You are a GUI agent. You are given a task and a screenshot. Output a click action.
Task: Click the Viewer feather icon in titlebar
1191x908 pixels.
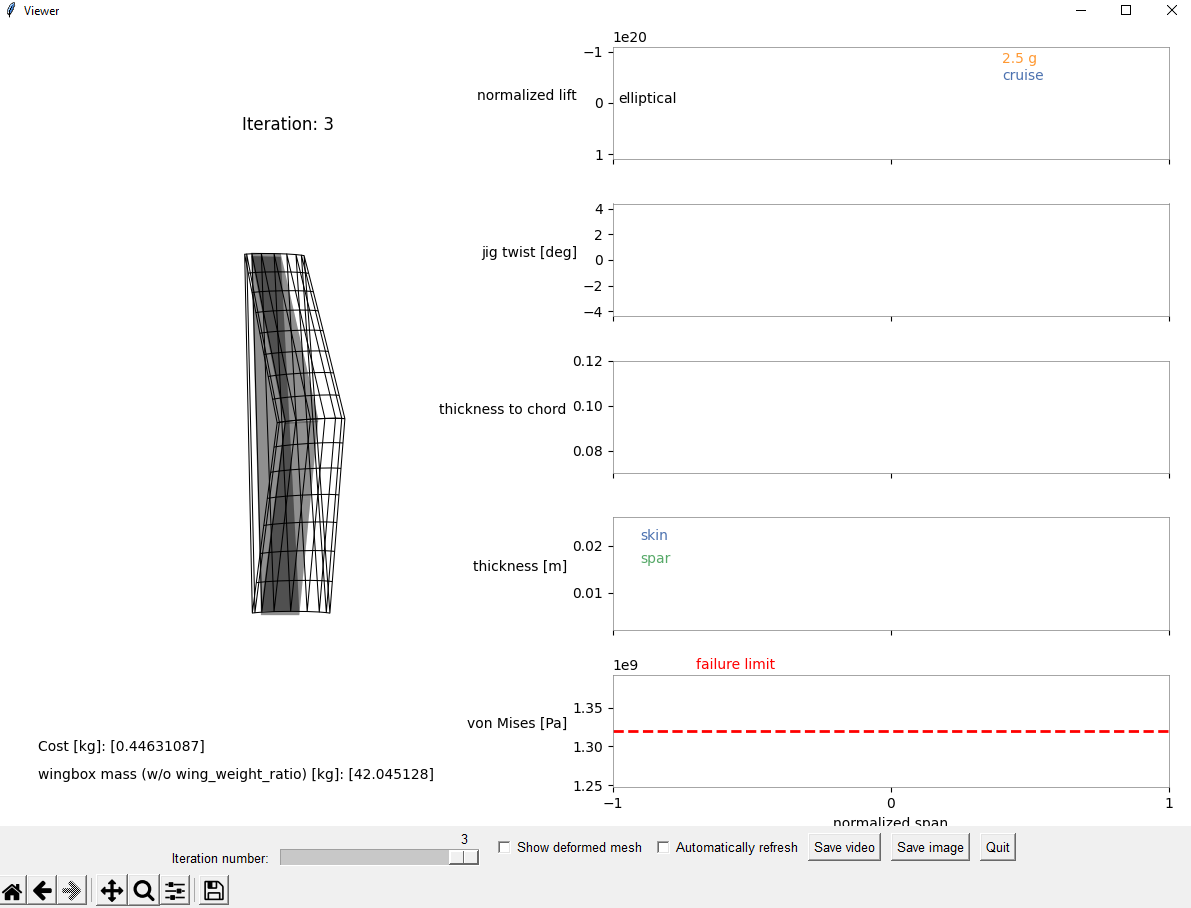tap(11, 10)
